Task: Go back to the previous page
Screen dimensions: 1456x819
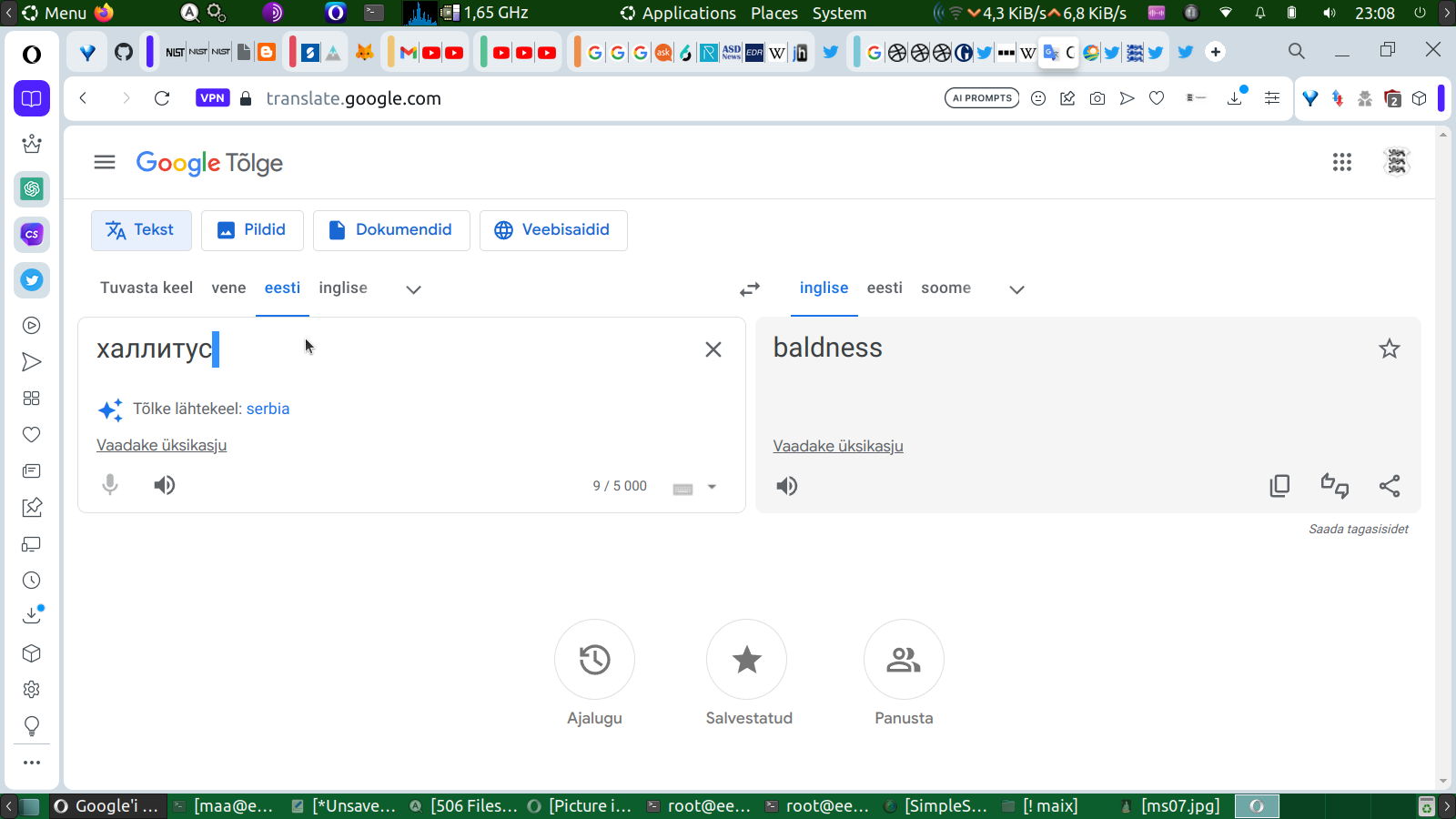Action: pos(83,98)
